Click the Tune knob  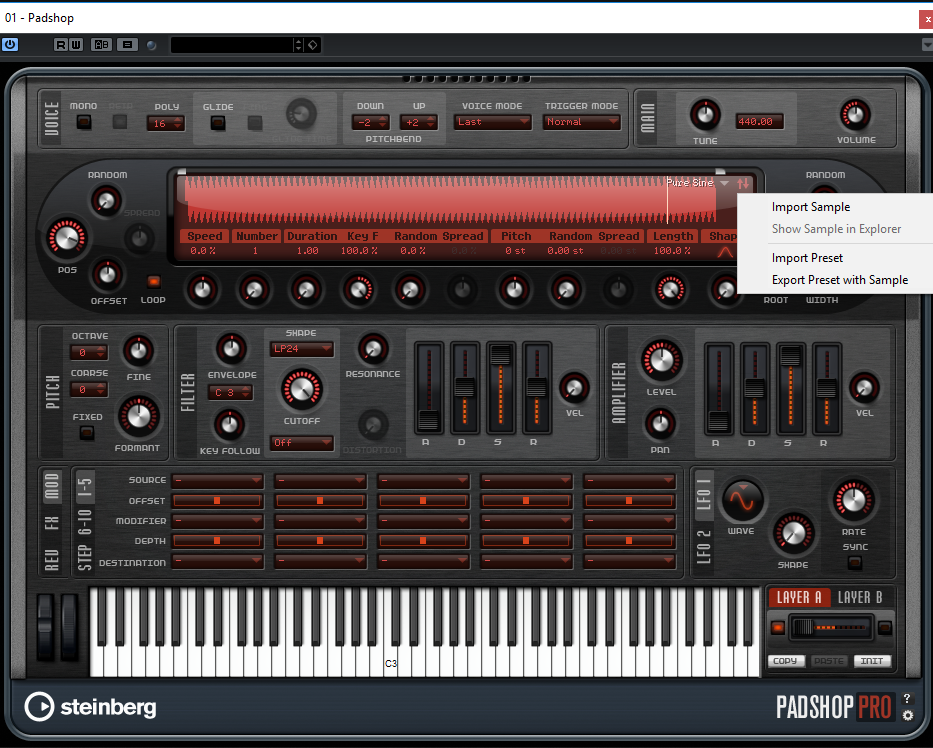point(705,115)
